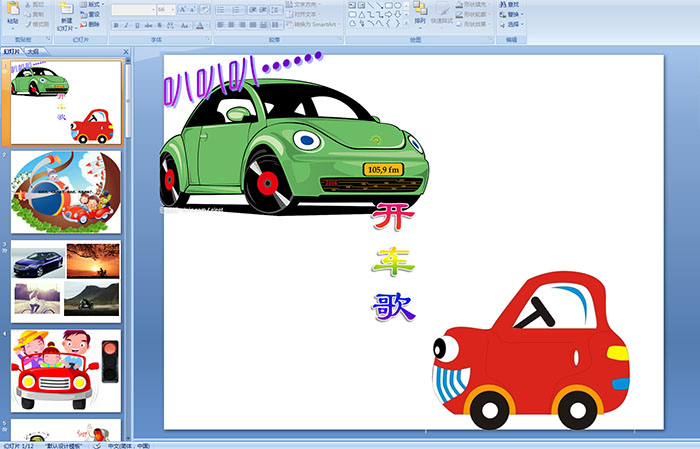This screenshot has height=449, width=700.
Task: Close the slides thumbnail pane
Action: point(126,52)
